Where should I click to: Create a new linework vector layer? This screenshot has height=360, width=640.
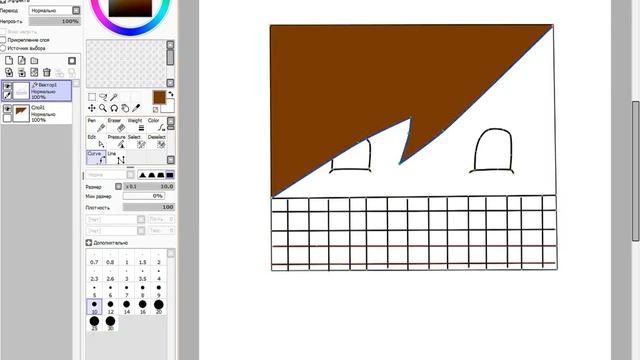[22, 61]
